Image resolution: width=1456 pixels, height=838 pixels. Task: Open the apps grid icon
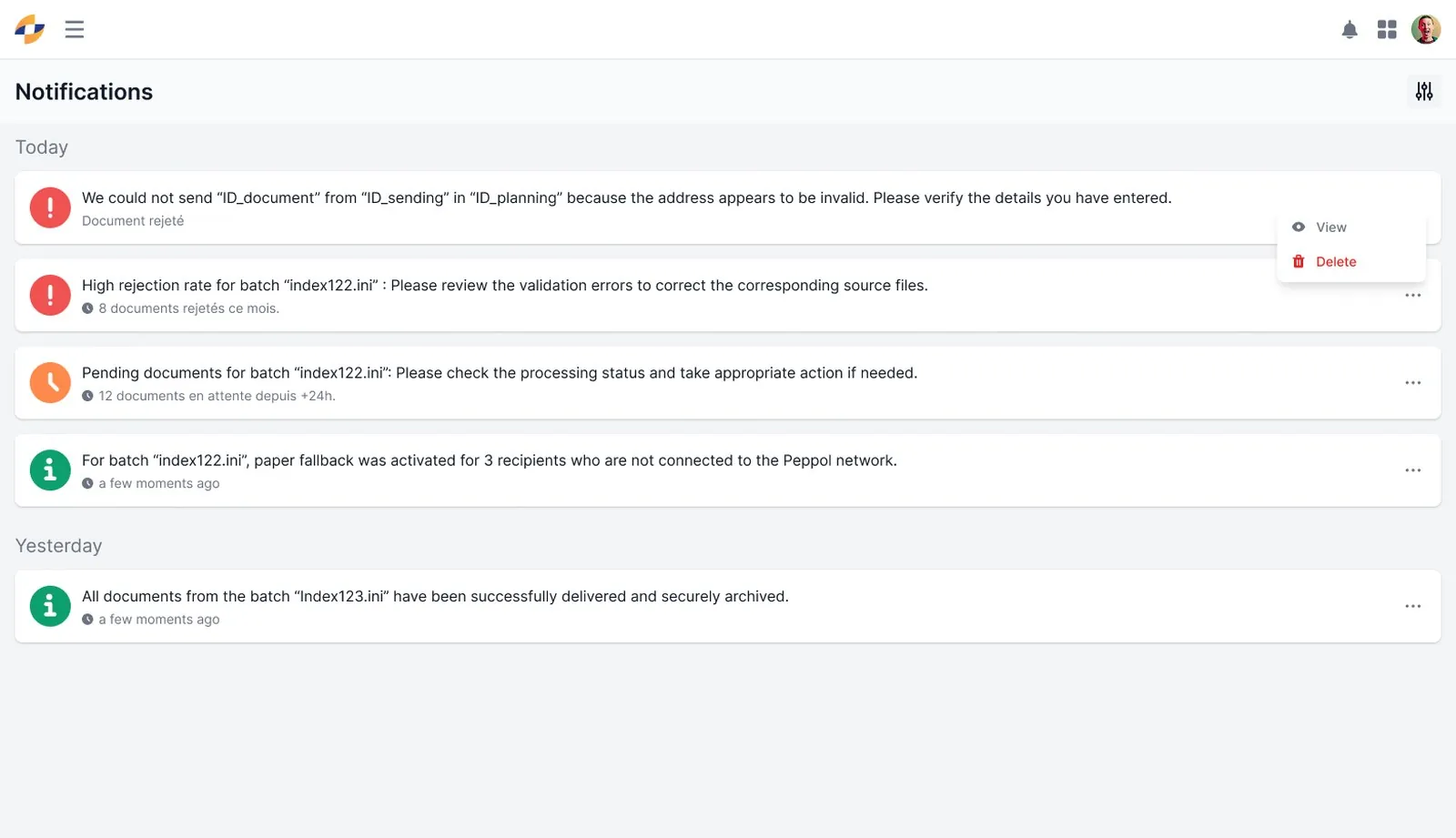(x=1387, y=30)
